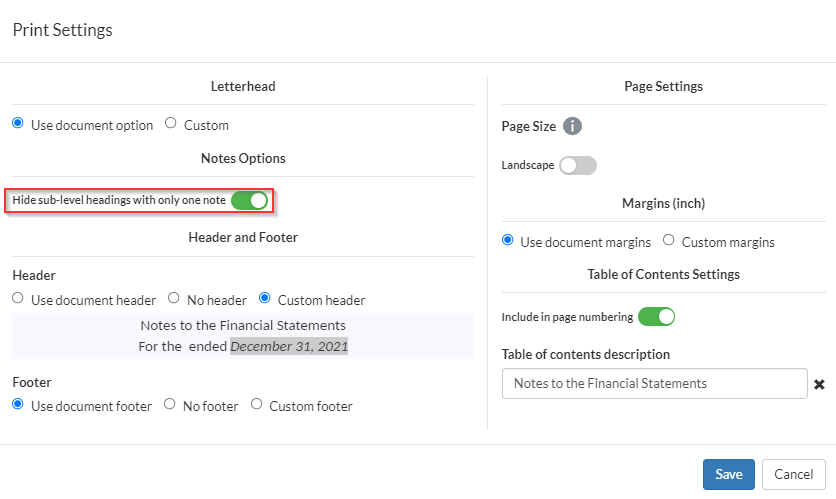Select Custom footer radio button

(x=257, y=405)
